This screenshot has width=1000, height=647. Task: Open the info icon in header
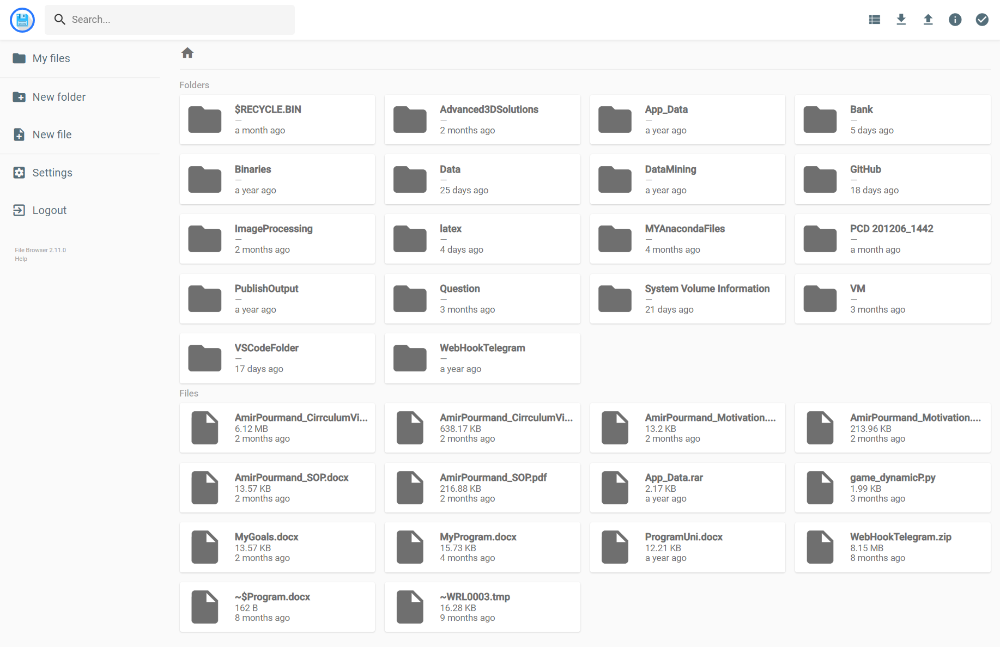click(955, 19)
